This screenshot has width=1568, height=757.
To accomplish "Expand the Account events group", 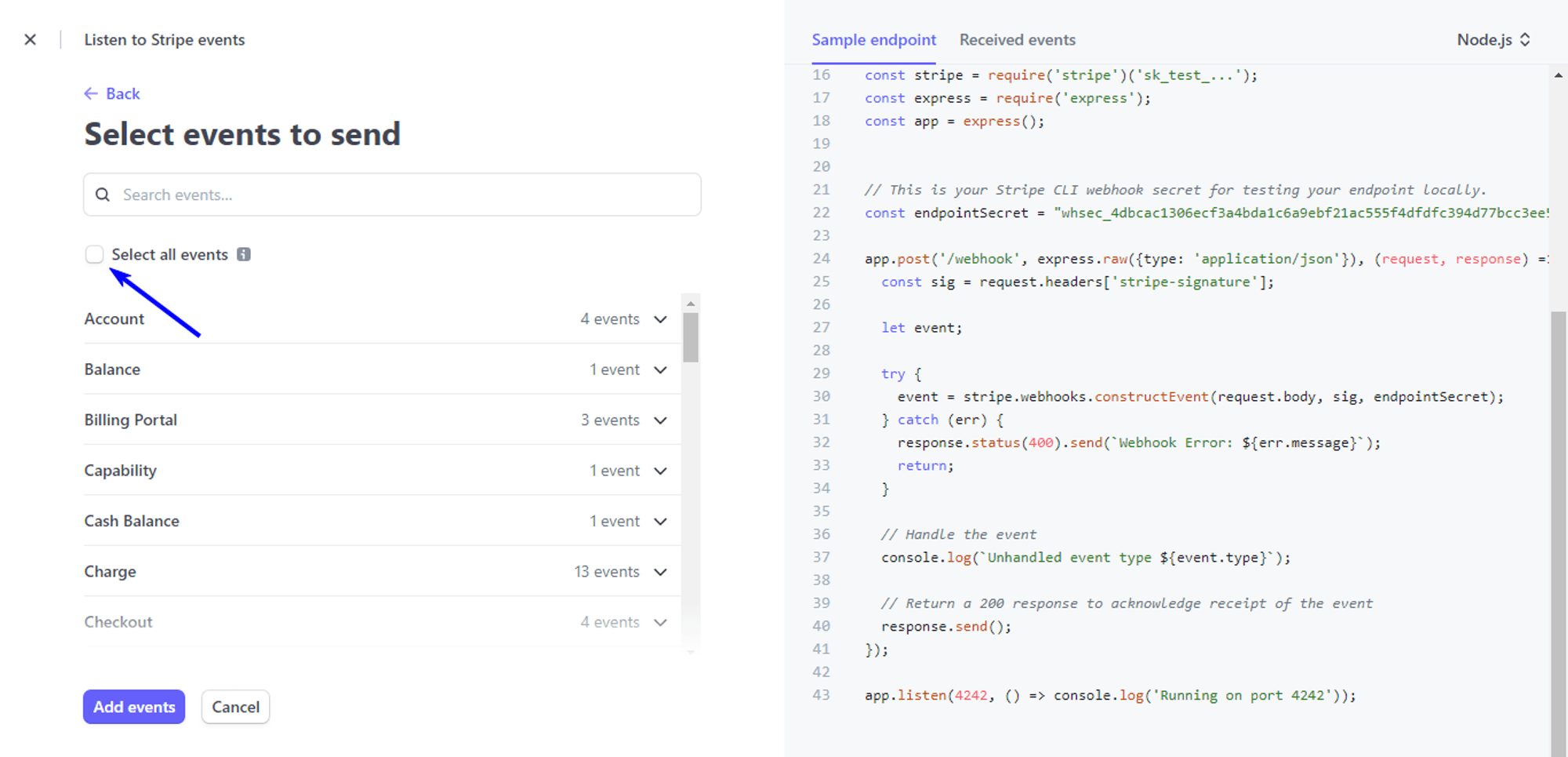I will pyautogui.click(x=660, y=319).
